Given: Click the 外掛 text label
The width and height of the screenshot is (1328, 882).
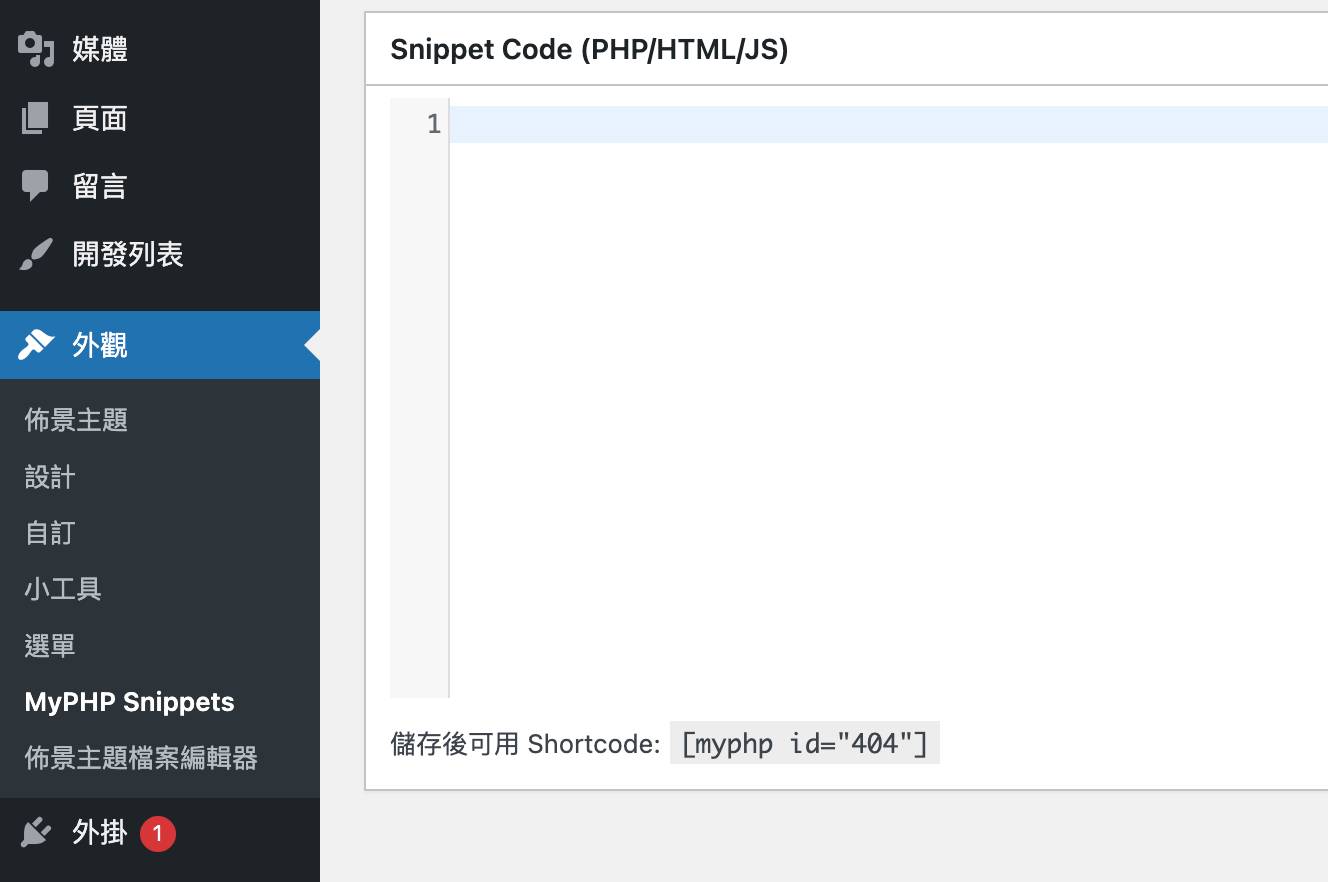Looking at the screenshot, I should click(x=99, y=832).
